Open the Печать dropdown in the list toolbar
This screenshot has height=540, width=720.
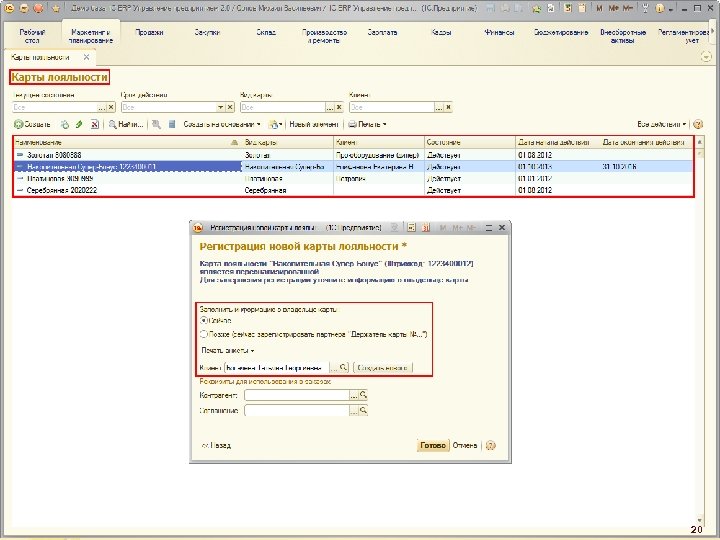367,124
